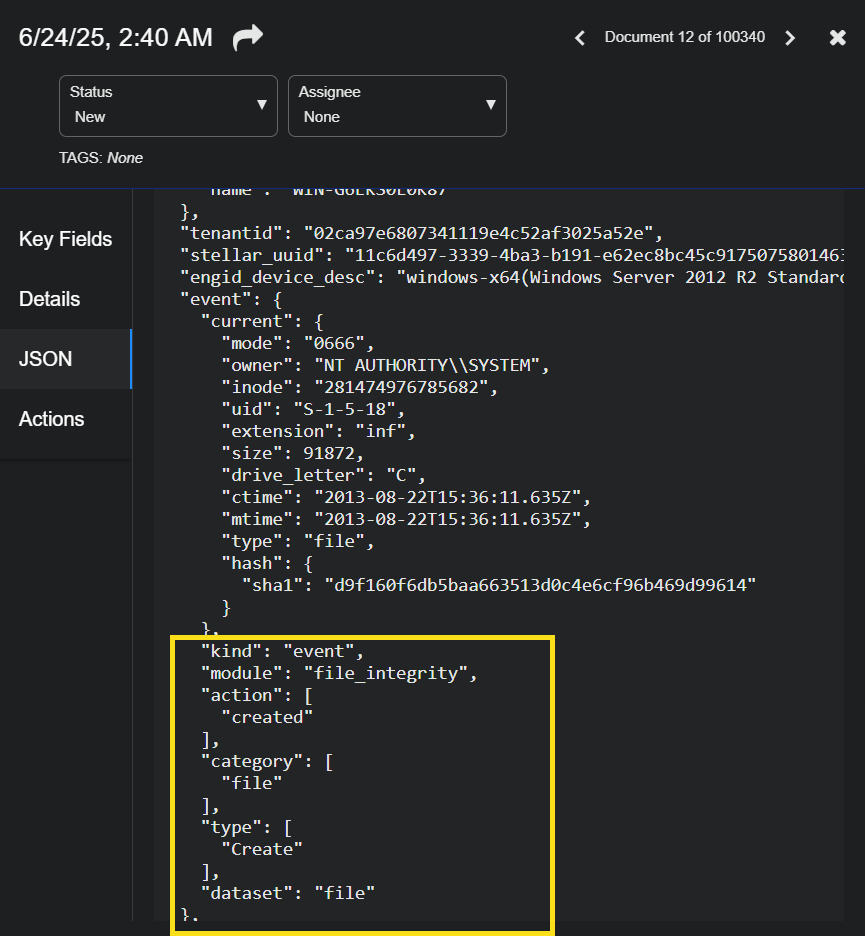
Task: Switch to the Key Fields tab
Action: point(65,239)
